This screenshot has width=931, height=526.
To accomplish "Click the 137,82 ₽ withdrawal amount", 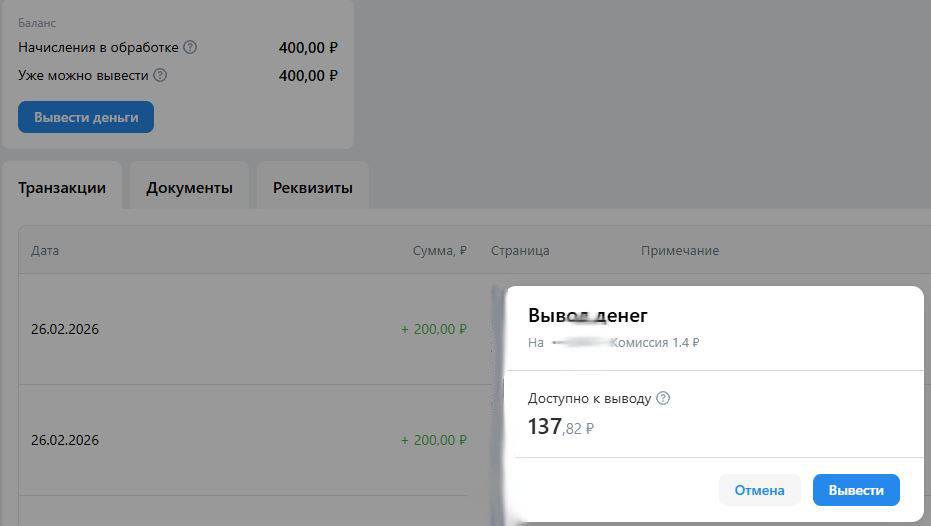I will [x=561, y=427].
